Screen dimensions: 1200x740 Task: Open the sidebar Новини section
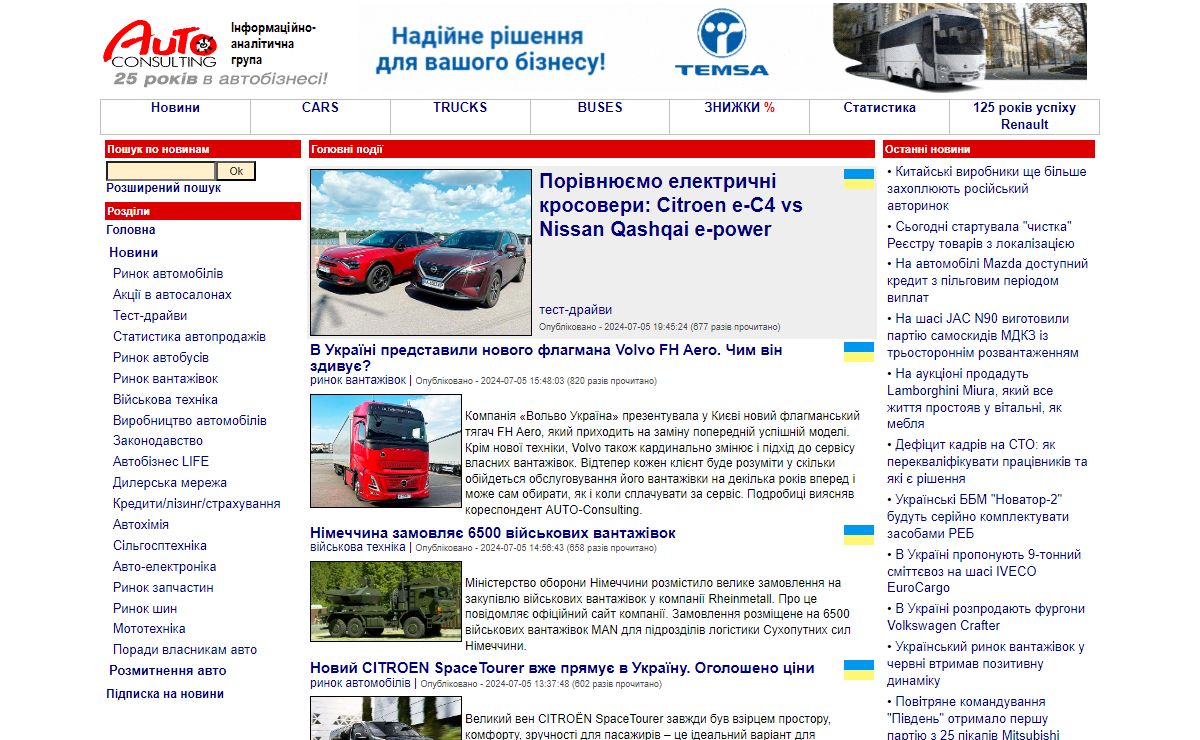coord(134,253)
